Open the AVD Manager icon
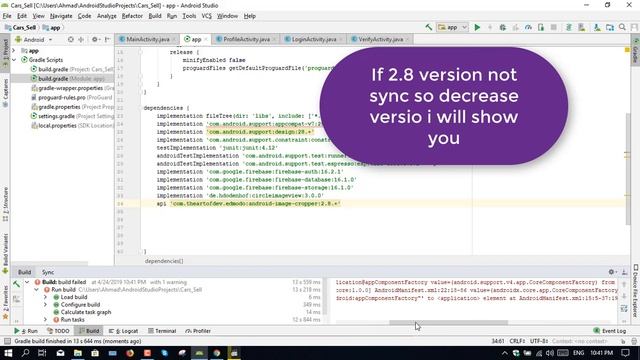The image size is (640, 360). [x=582, y=27]
